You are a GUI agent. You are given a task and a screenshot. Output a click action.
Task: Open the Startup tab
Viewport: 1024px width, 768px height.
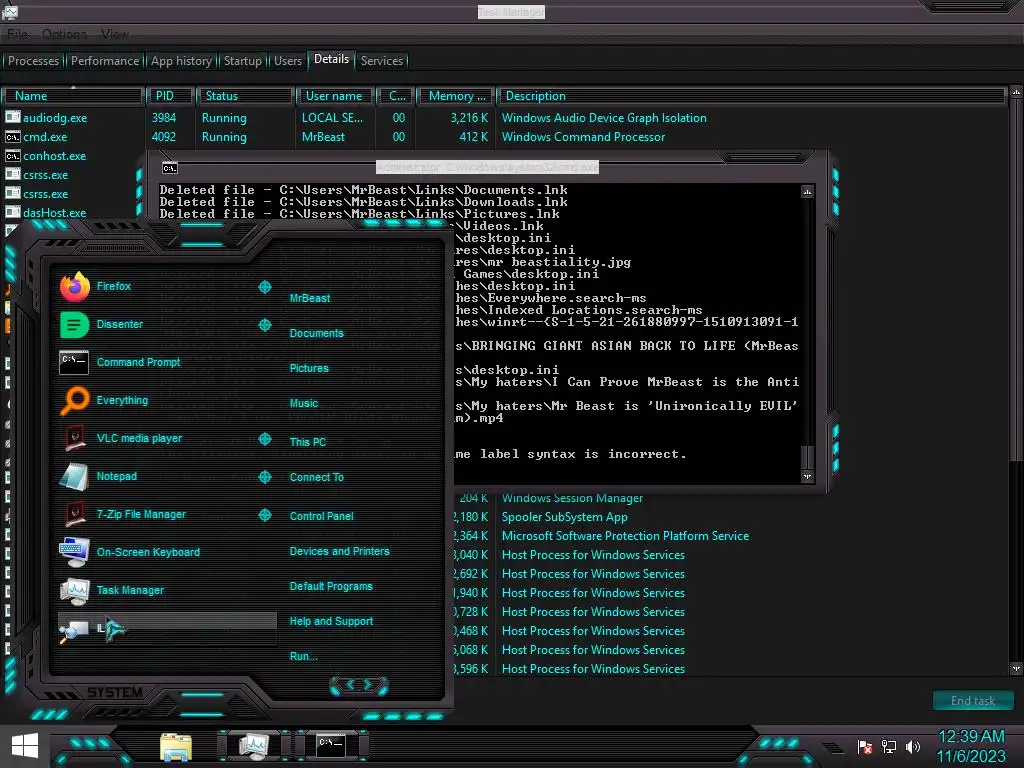[242, 61]
